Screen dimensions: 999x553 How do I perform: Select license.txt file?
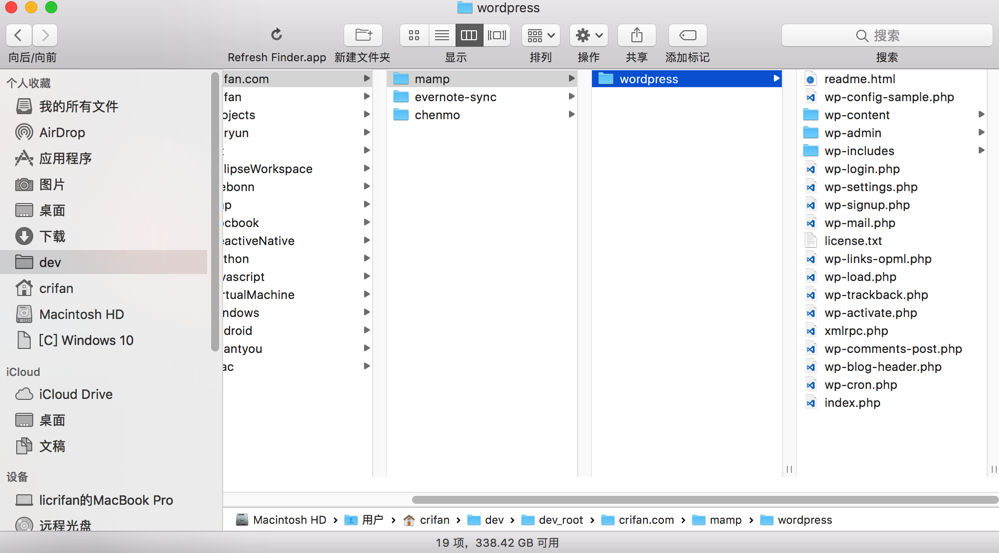pyautogui.click(x=852, y=241)
